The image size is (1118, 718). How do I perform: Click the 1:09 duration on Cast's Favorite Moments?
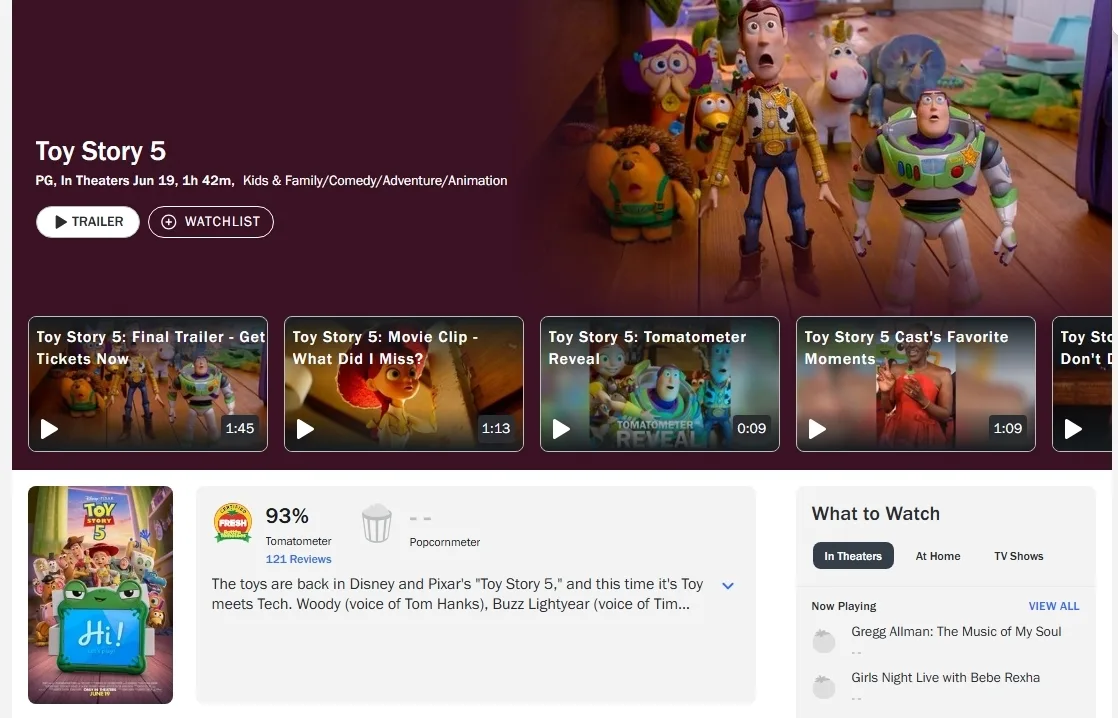(1007, 429)
